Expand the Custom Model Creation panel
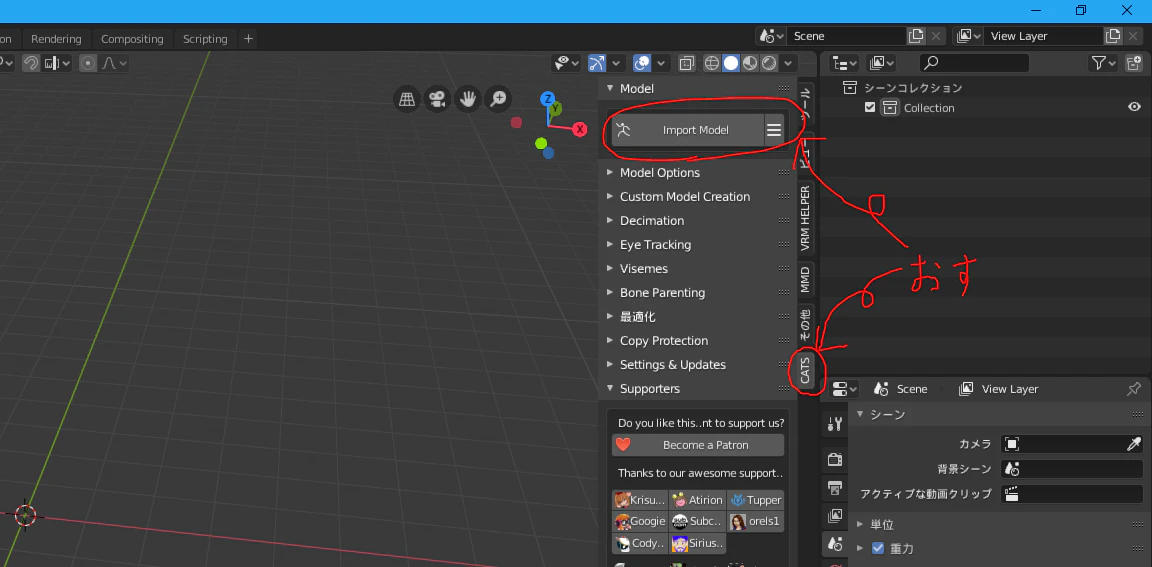1152x567 pixels. tap(685, 197)
